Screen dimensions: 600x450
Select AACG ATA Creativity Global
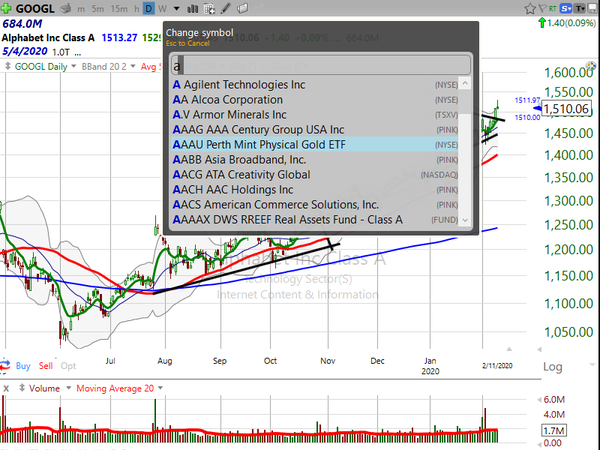(315, 174)
